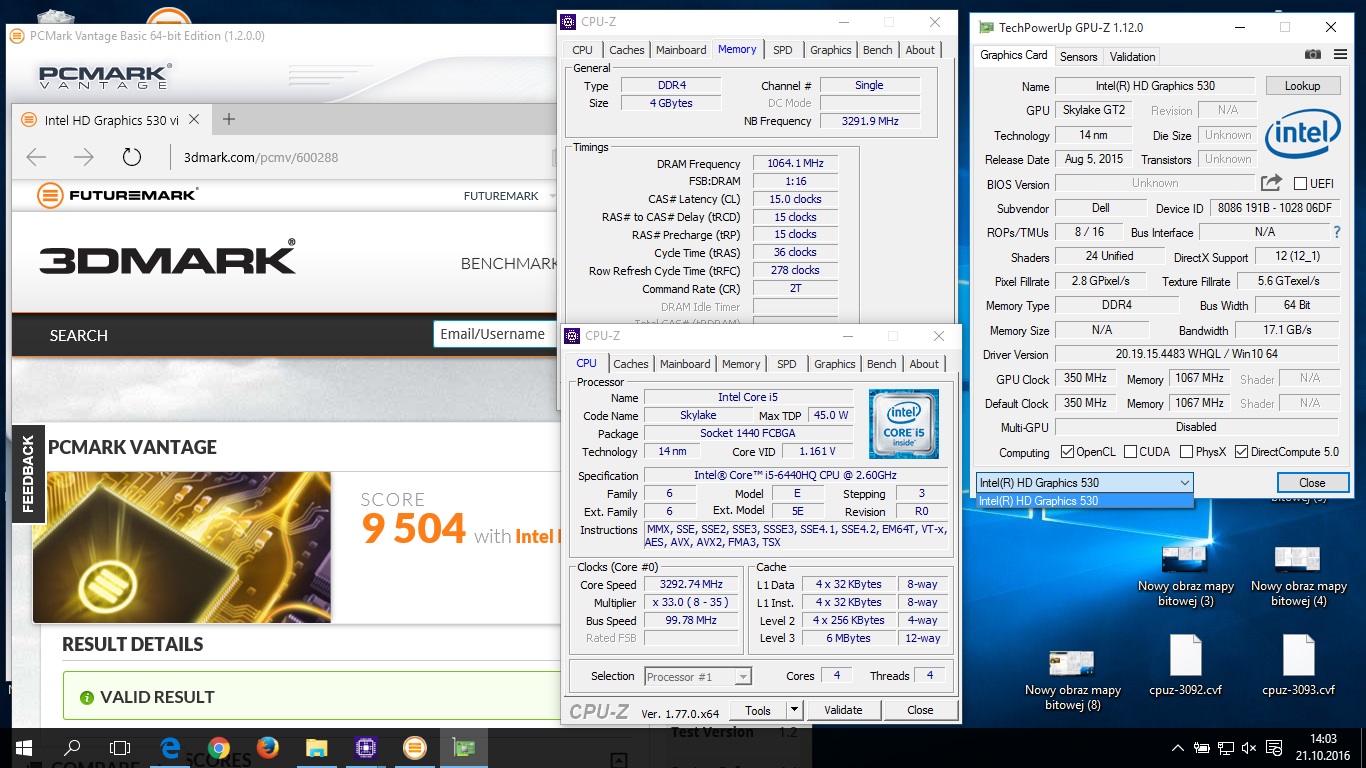Expand the GPU selection dropdown in GPU-Z
Viewport: 1366px width, 768px height.
pos(1184,483)
